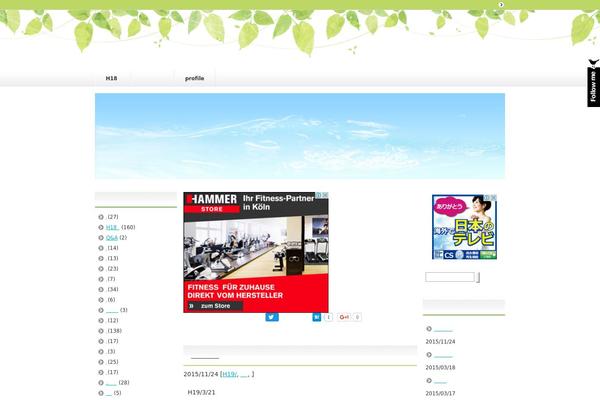
Task: Select the category row with count (6)
Action: click(107, 300)
